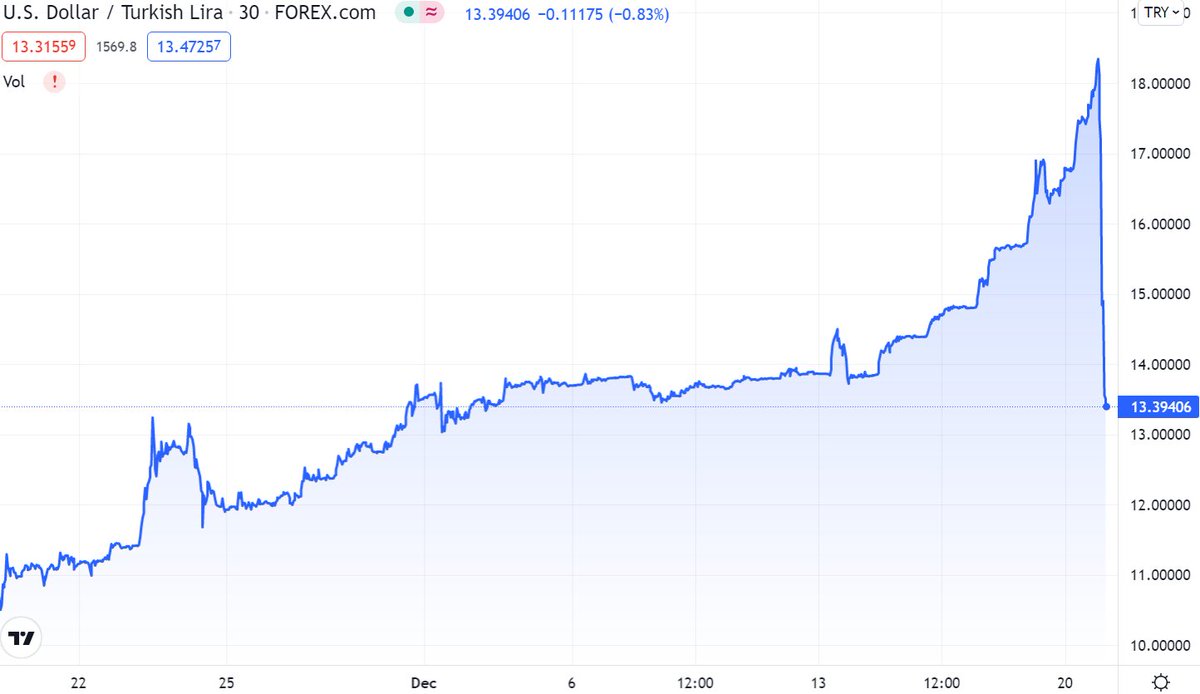The image size is (1200, 694).
Task: Click the FOREX.com source label
Action: [324, 13]
